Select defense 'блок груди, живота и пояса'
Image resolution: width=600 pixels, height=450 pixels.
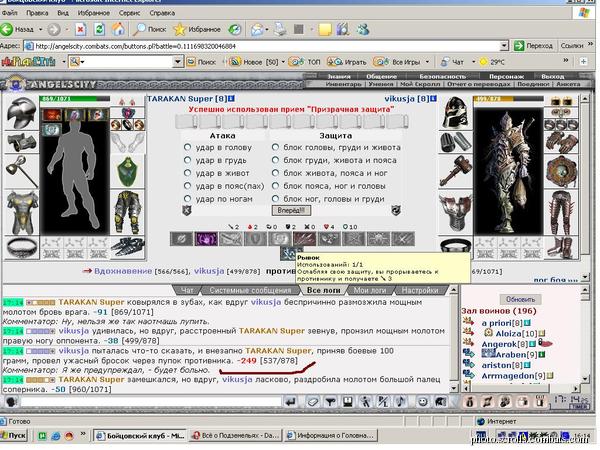click(x=275, y=160)
